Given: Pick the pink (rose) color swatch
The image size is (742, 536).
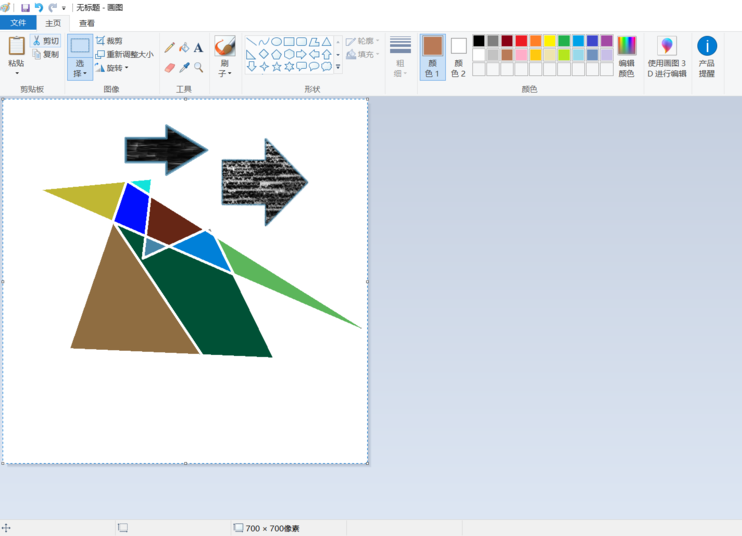Looking at the screenshot, I should [x=521, y=55].
